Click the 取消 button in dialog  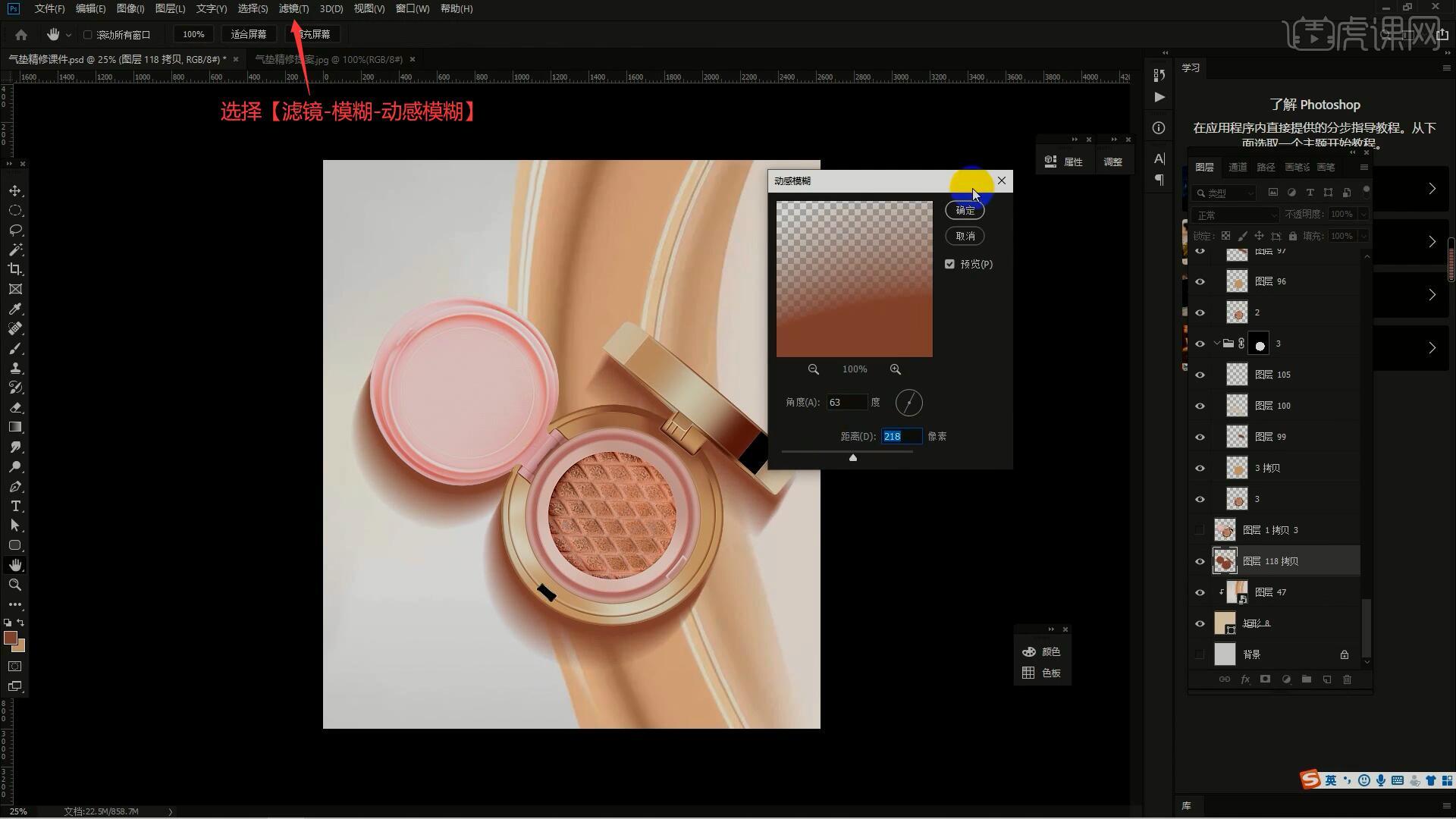point(965,236)
